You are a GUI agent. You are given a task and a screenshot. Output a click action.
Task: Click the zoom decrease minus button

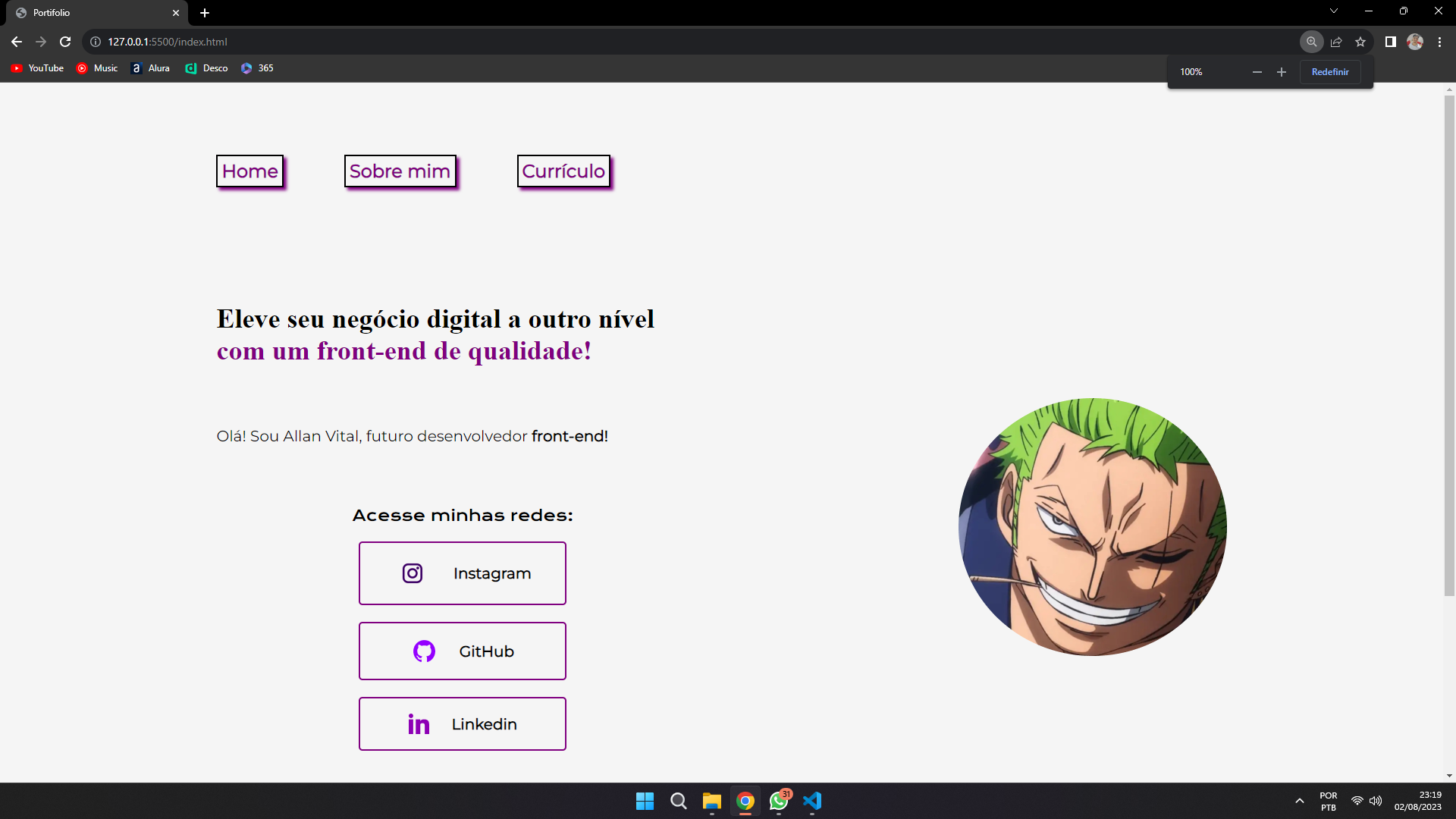(x=1257, y=72)
